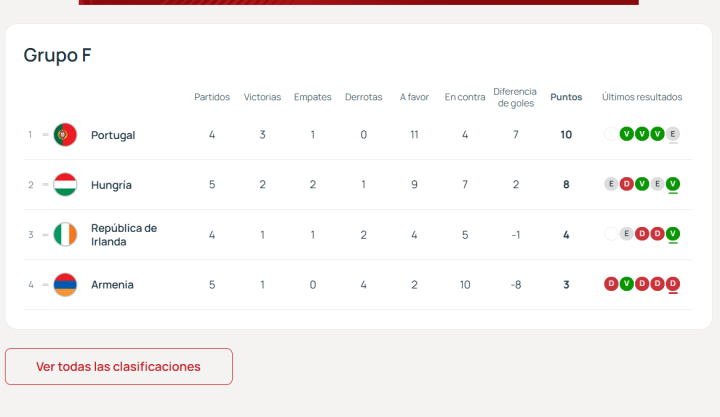
Task: Click the Puntos column header
Action: pyautogui.click(x=566, y=97)
